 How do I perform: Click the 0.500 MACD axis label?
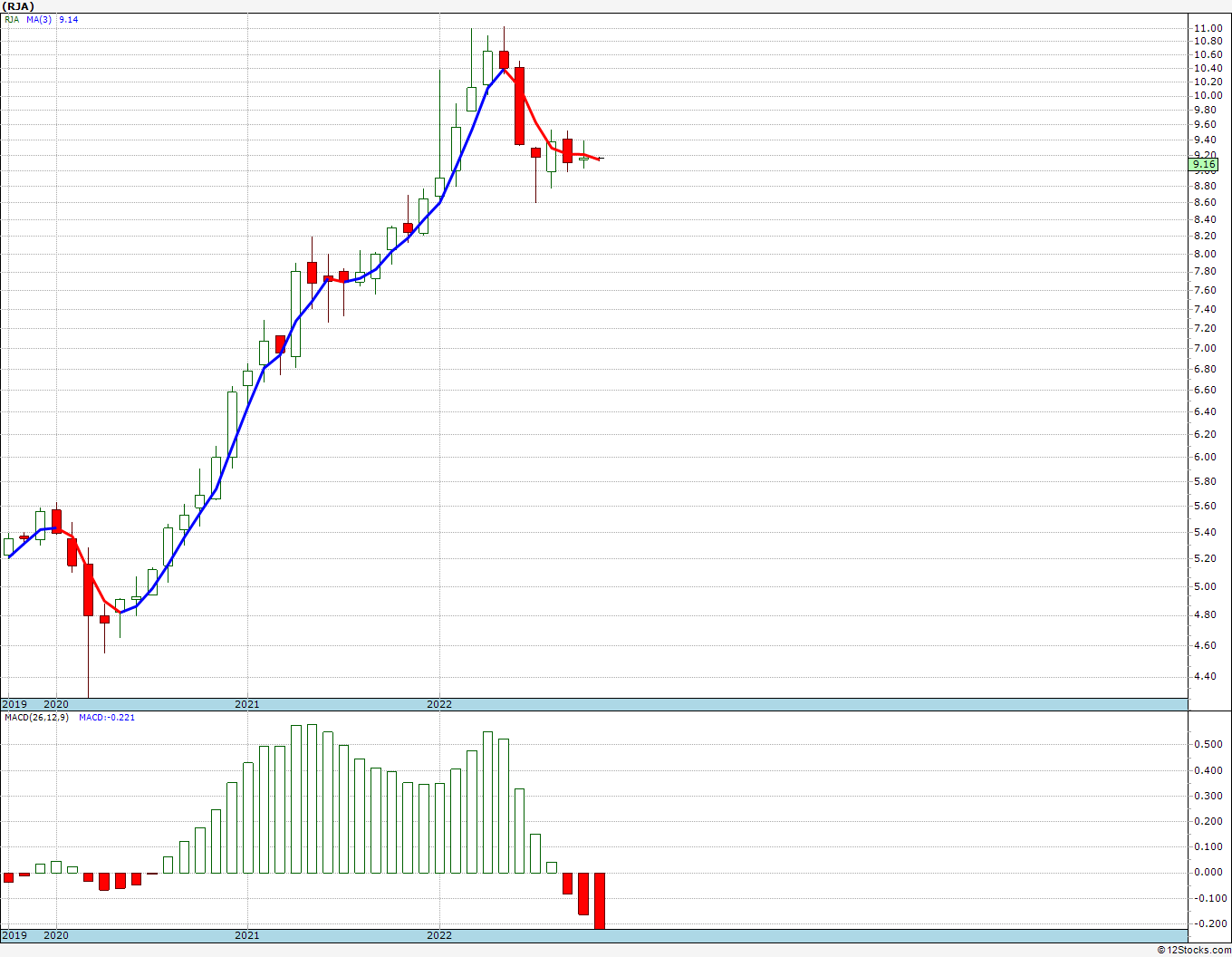[x=1208, y=745]
